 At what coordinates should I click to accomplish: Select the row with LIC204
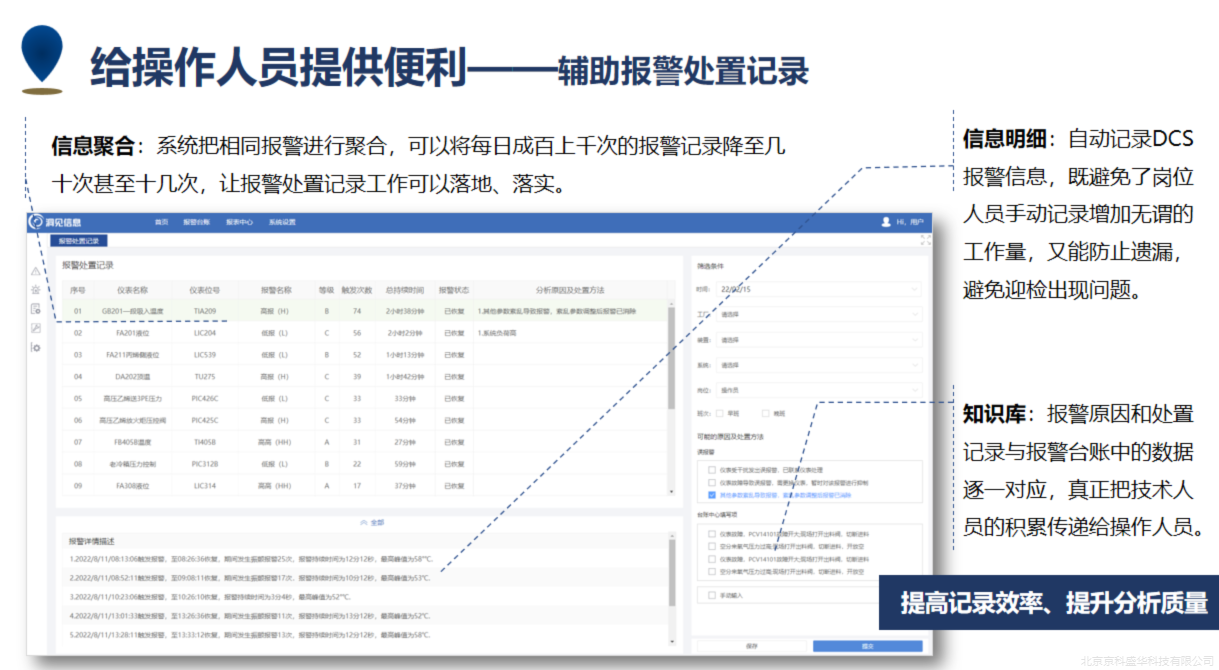pyautogui.click(x=365, y=333)
